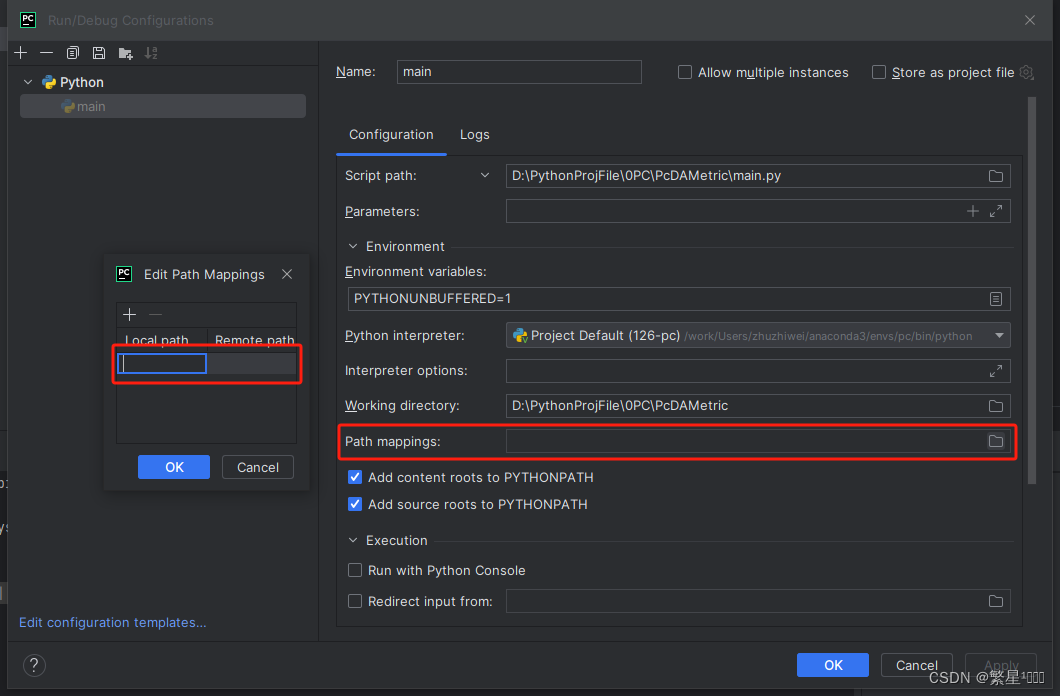Collapse the Execution section
The image size is (1060, 696).
pyautogui.click(x=353, y=541)
